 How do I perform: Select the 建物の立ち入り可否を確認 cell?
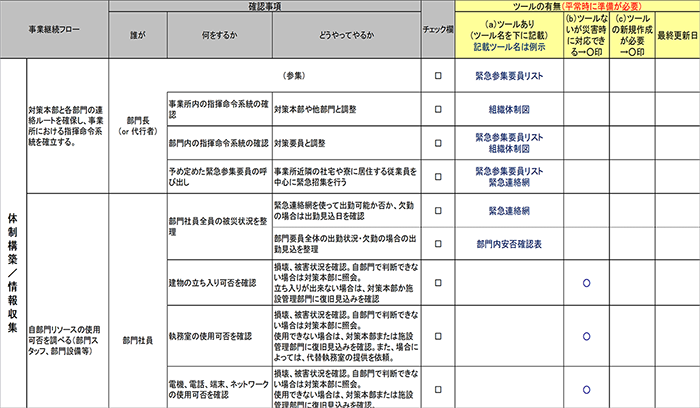[x=220, y=283]
